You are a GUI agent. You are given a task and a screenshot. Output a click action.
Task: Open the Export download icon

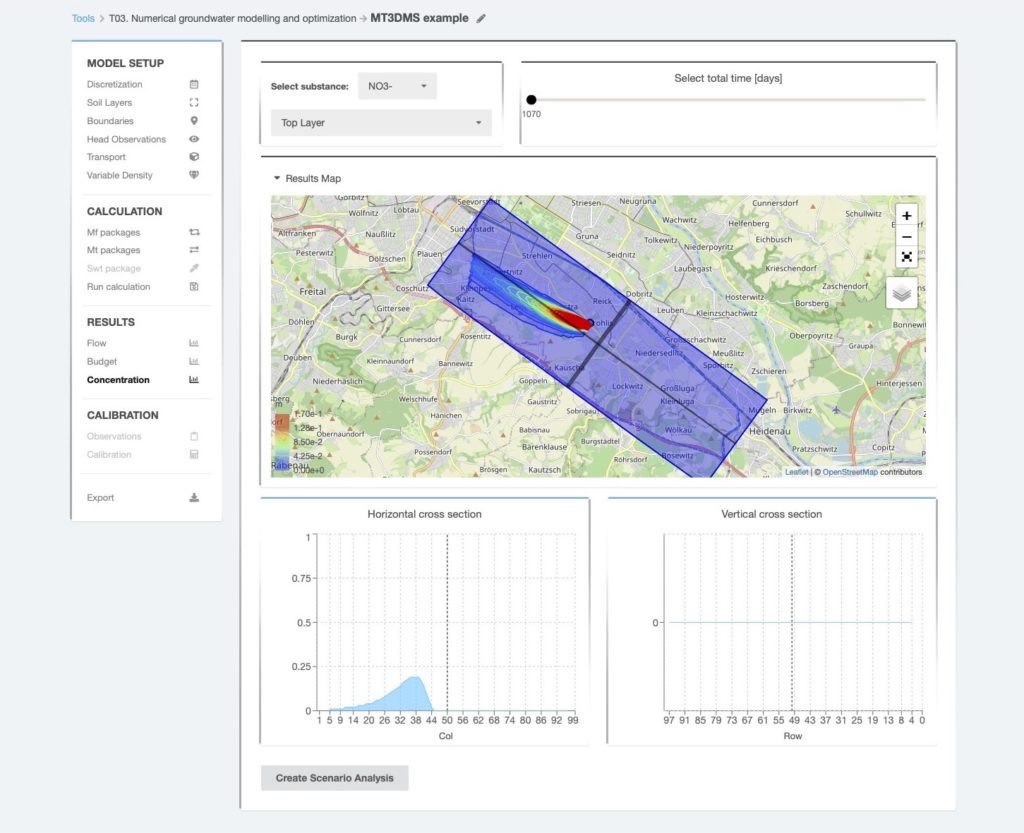point(194,497)
